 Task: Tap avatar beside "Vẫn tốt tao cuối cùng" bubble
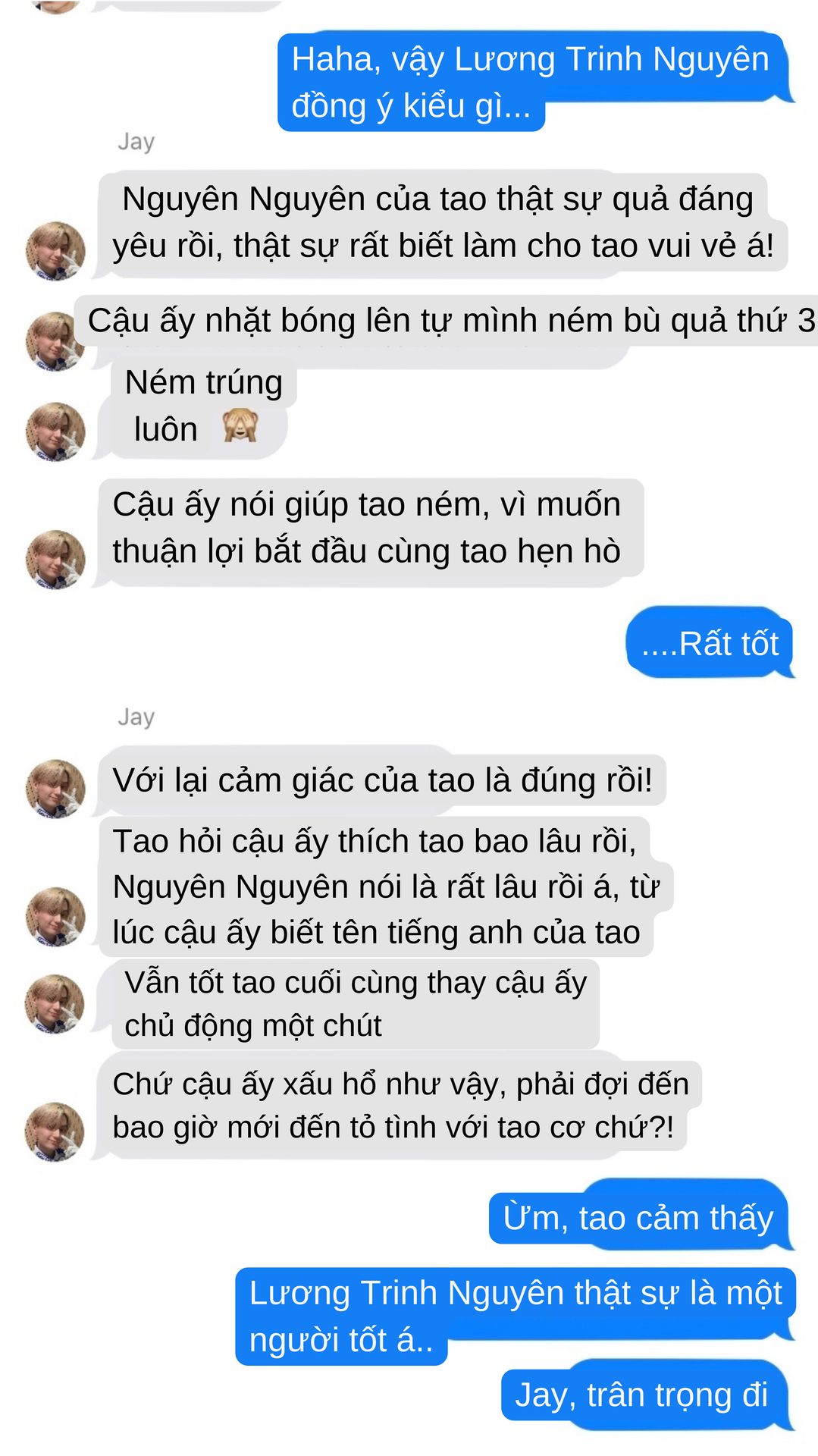pos(55,1004)
